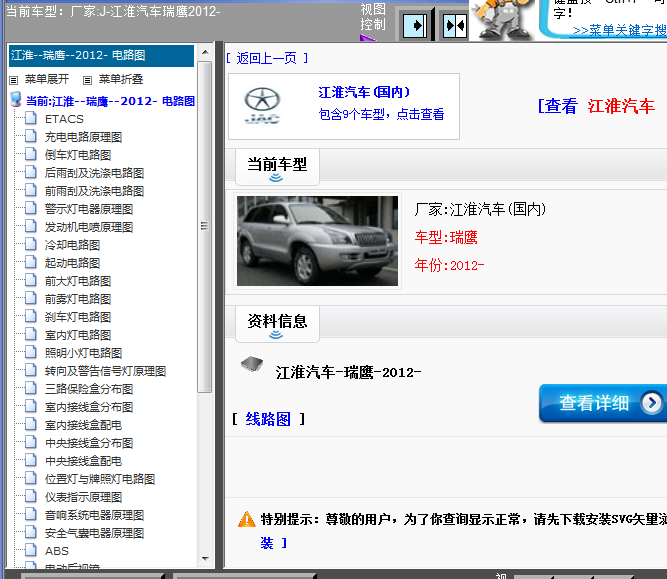
Task: Click the orange warning triangle icon
Action: coord(247,519)
